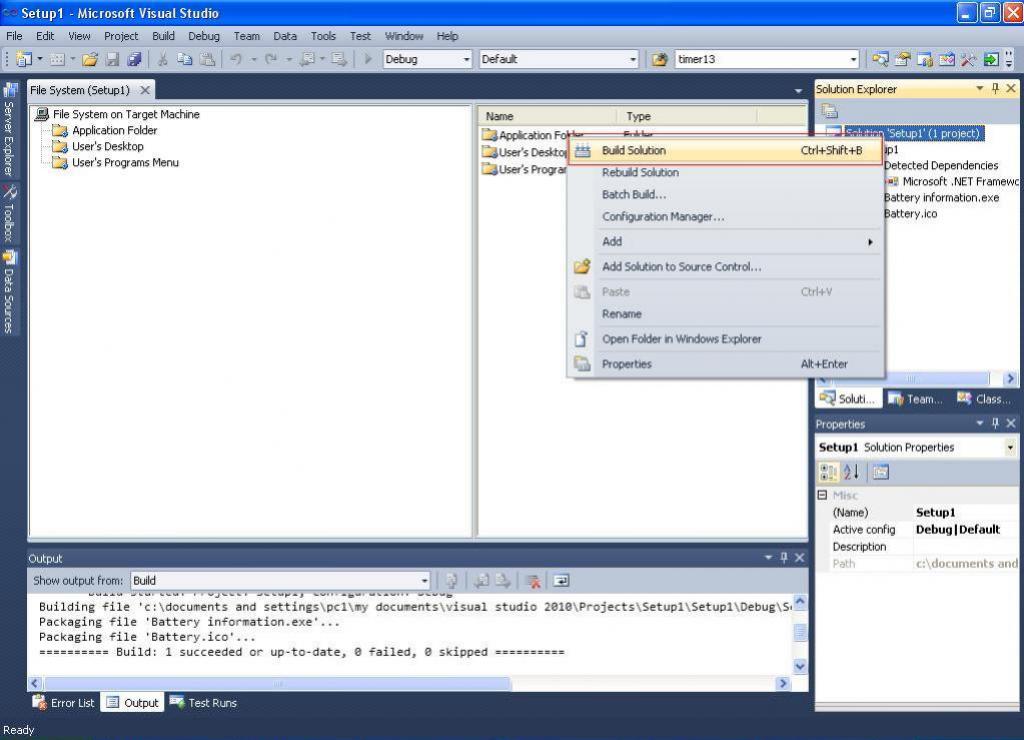Image resolution: width=1024 pixels, height=740 pixels.
Task: Go to the previous message in Output
Action: [x=482, y=581]
